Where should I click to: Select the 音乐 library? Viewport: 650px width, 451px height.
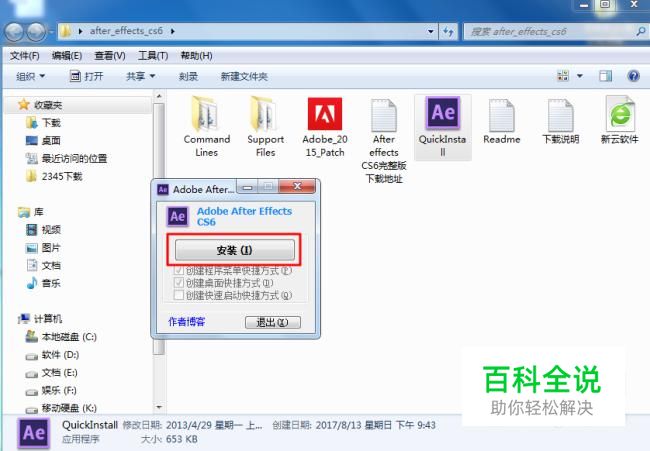click(43, 283)
